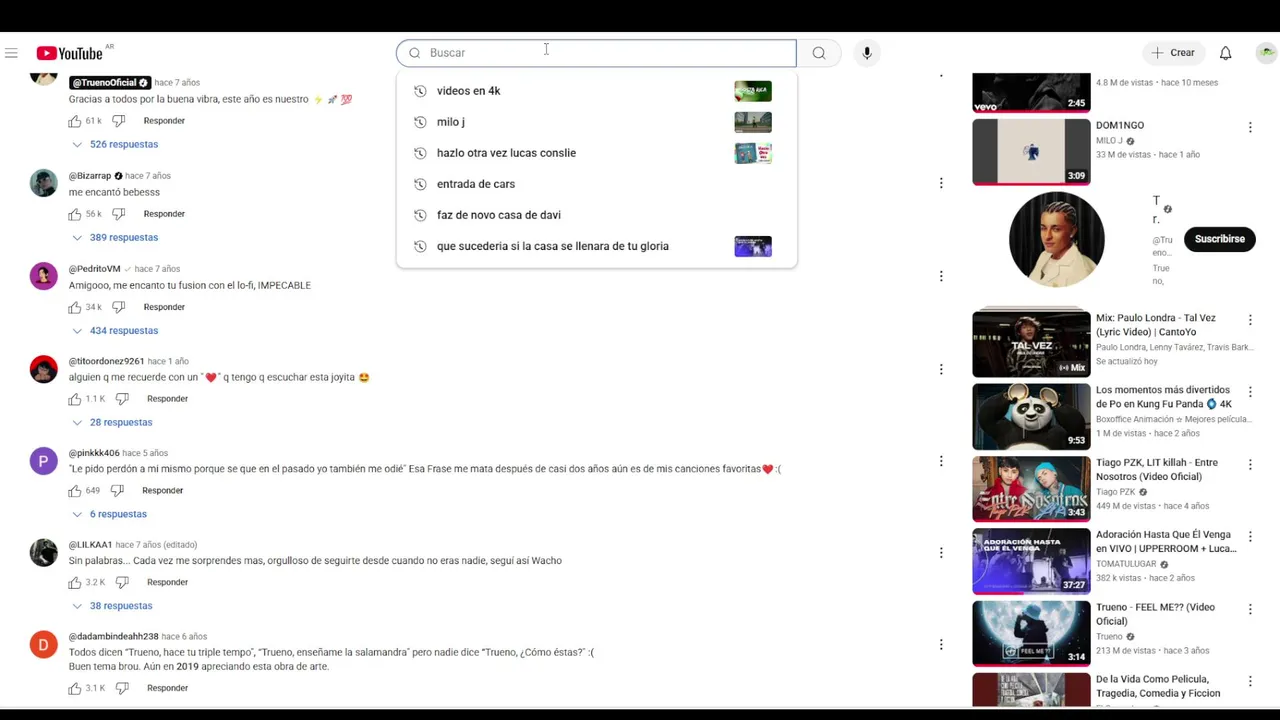Expand 434 respuestas thread

[114, 330]
